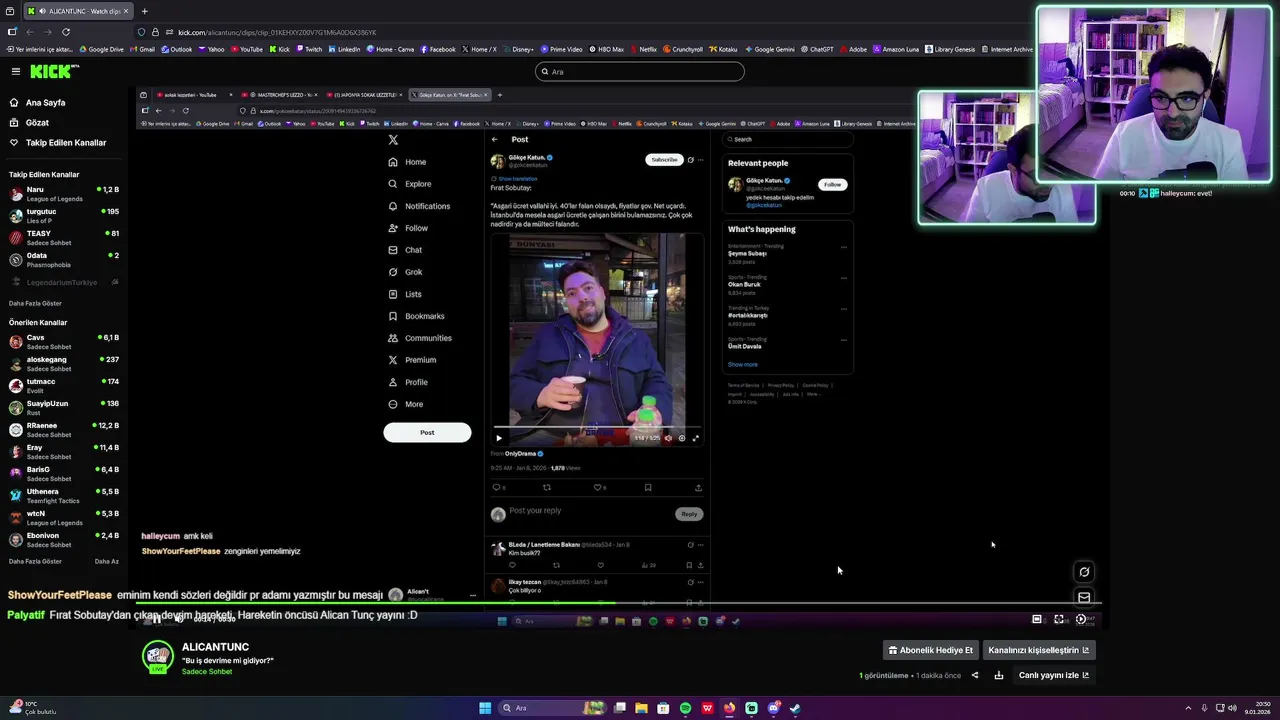The image size is (1280, 720).
Task: Click Notifications in streamed X sidebar
Action: 419,206
